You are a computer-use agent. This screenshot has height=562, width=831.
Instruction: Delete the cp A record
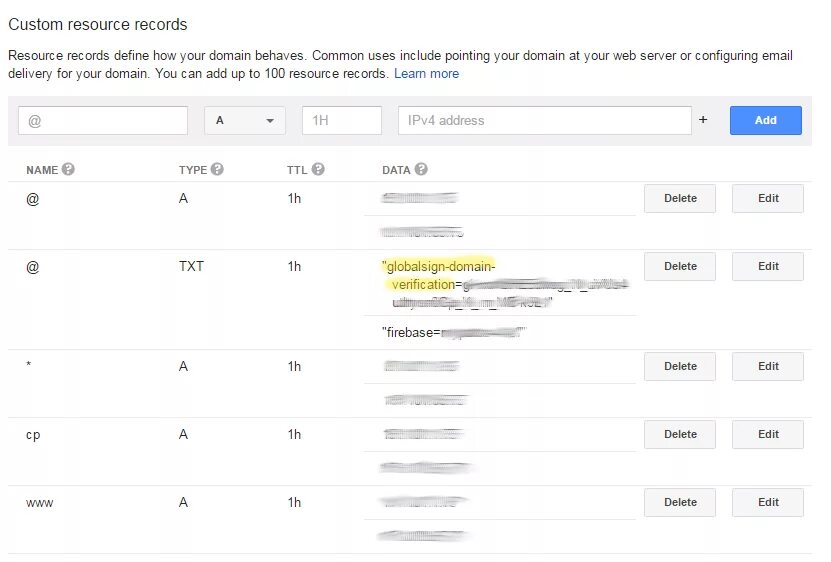(x=680, y=434)
